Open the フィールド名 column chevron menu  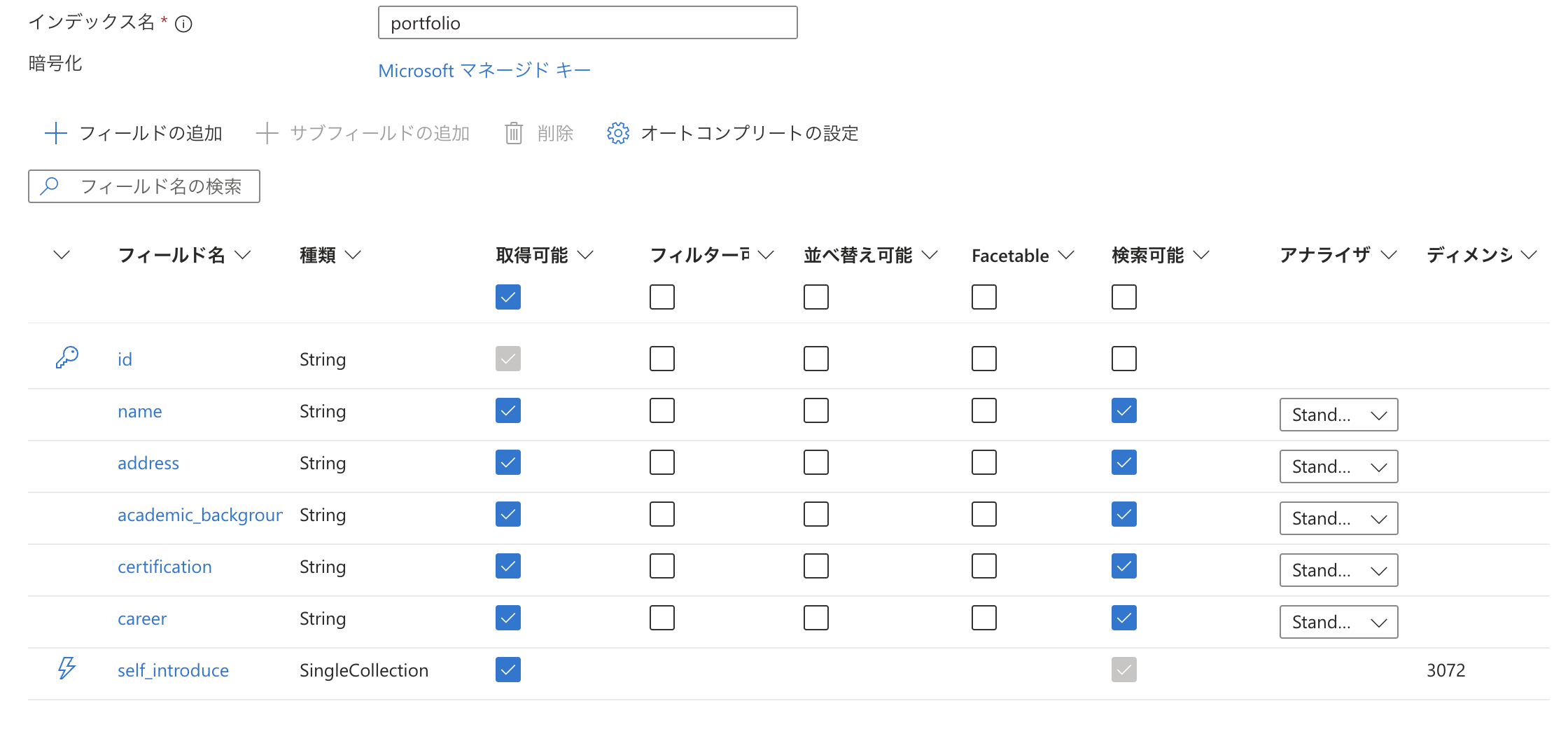[243, 255]
